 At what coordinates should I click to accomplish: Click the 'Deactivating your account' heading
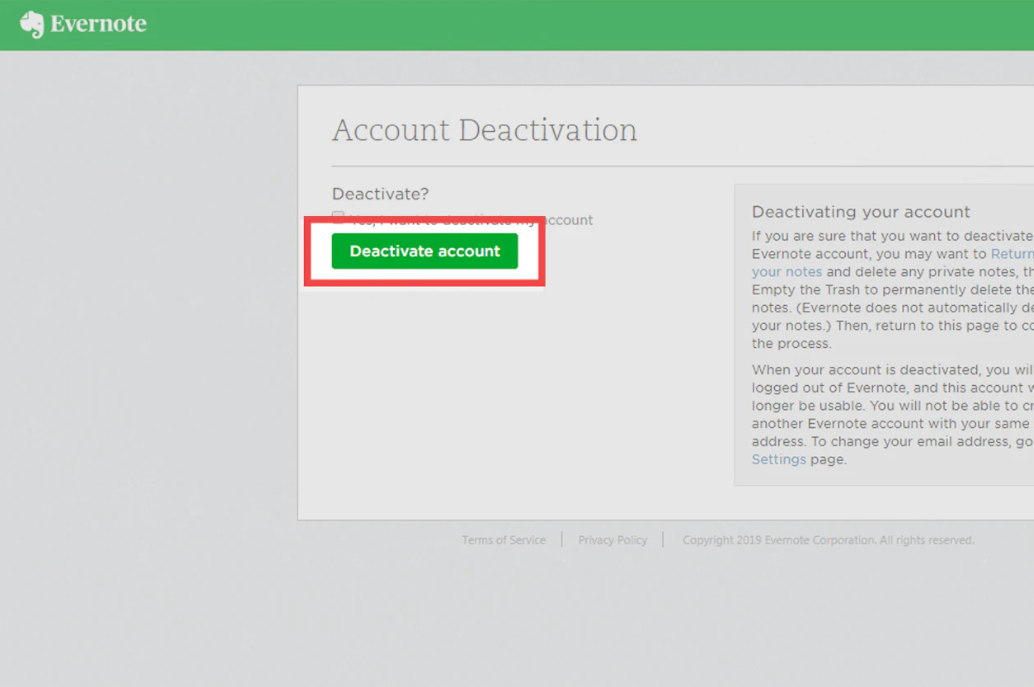[x=861, y=212]
